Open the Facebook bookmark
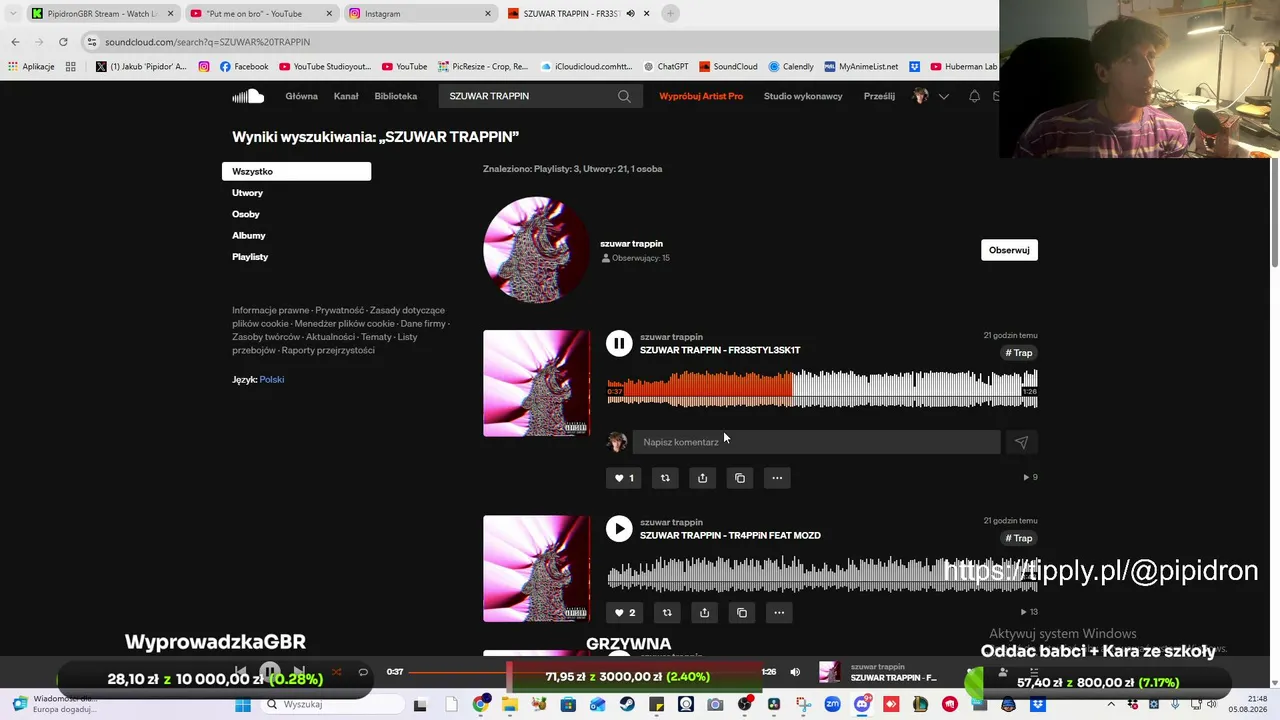1280x720 pixels. [244, 67]
